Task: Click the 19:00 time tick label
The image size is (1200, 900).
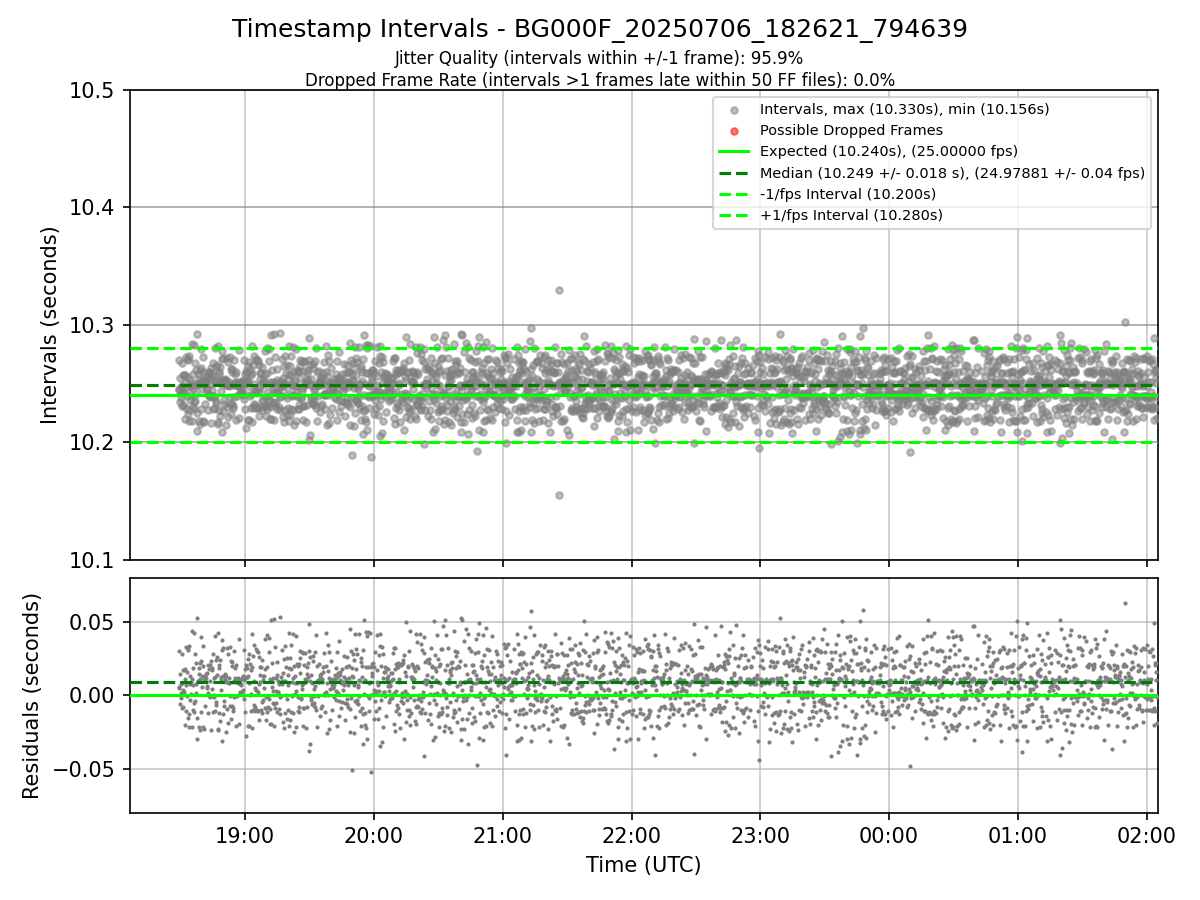Action: coord(245,836)
